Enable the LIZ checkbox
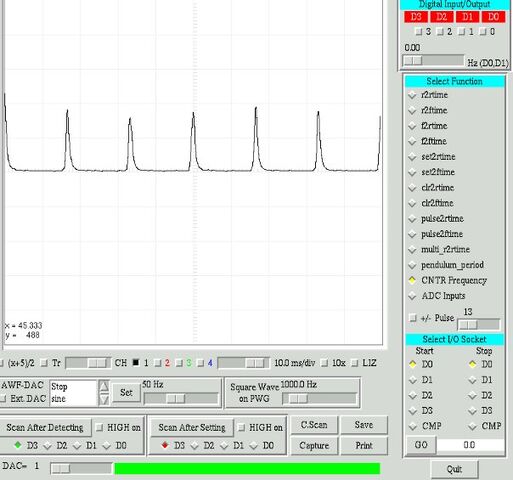The width and height of the screenshot is (513, 480). pyautogui.click(x=355, y=363)
